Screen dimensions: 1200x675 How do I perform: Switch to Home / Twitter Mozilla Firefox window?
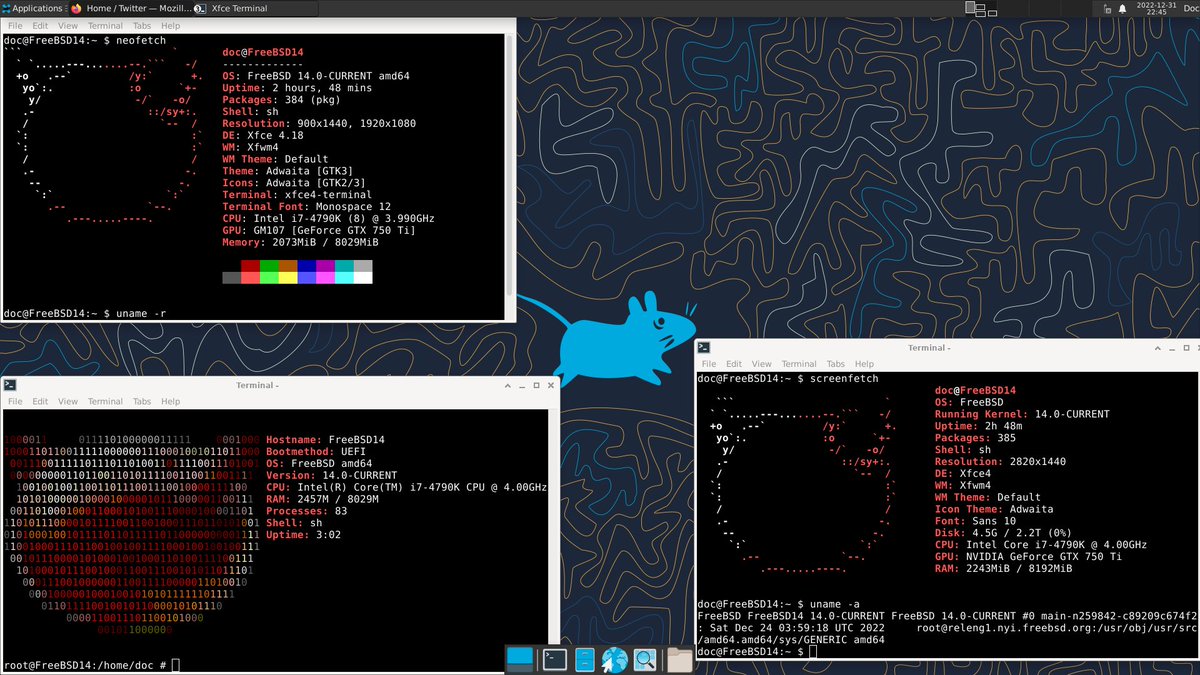pos(129,8)
